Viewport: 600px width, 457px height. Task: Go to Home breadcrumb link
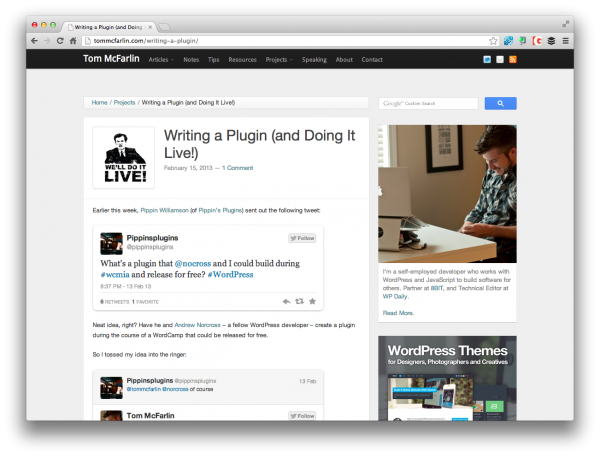pyautogui.click(x=99, y=103)
